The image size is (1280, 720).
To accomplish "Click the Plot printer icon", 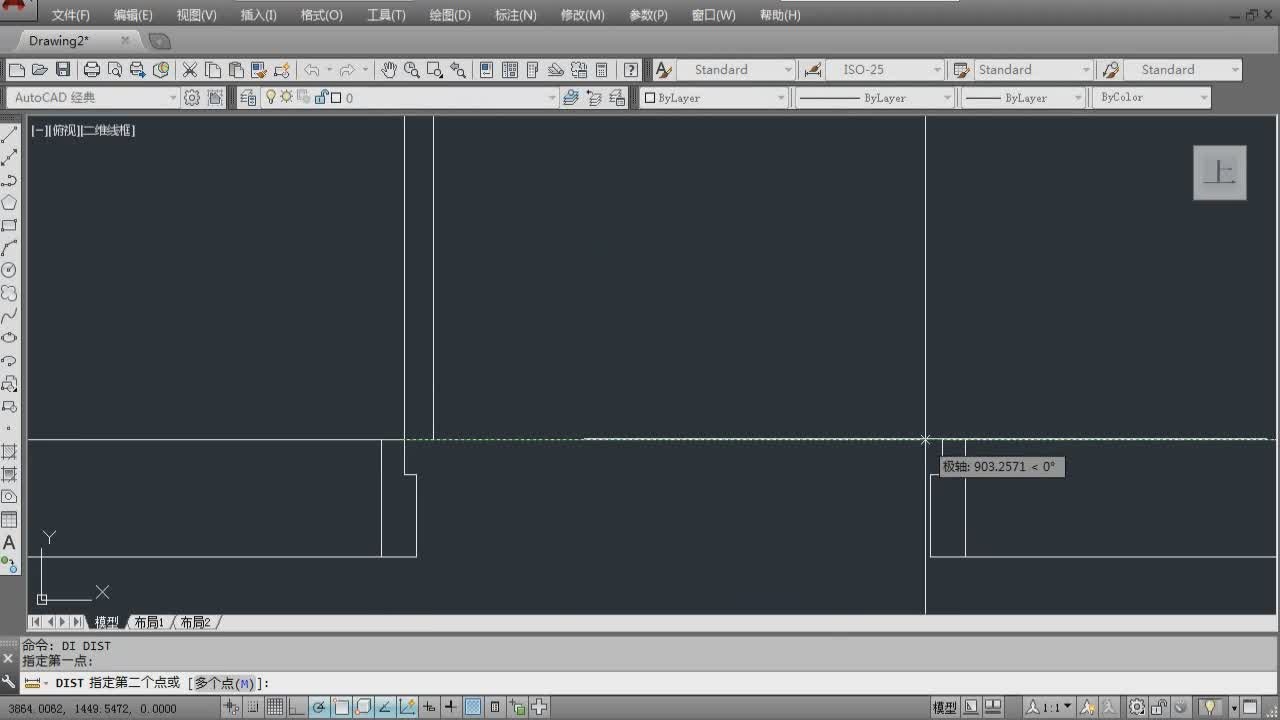I will pos(92,70).
